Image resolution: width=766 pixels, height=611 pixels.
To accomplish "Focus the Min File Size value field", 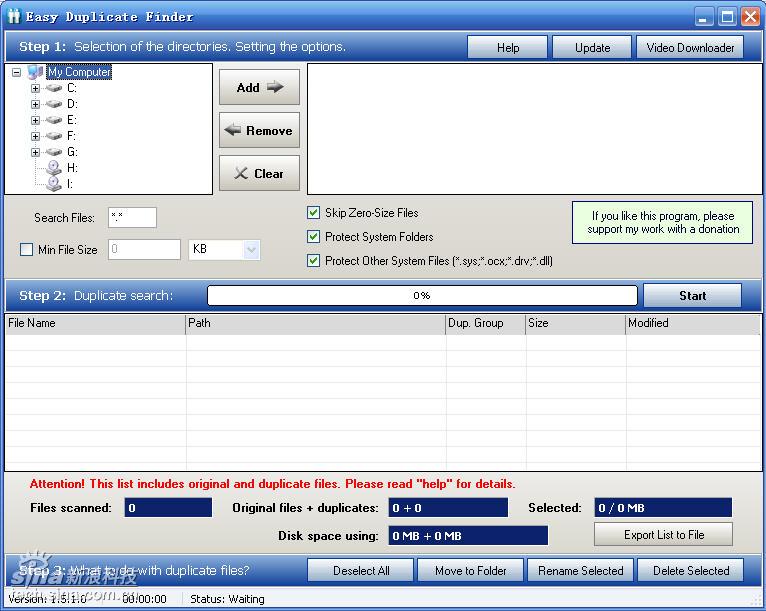I will [x=144, y=250].
